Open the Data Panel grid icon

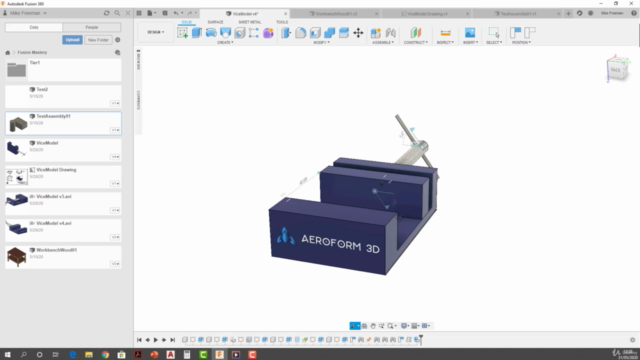pyautogui.click(x=139, y=13)
